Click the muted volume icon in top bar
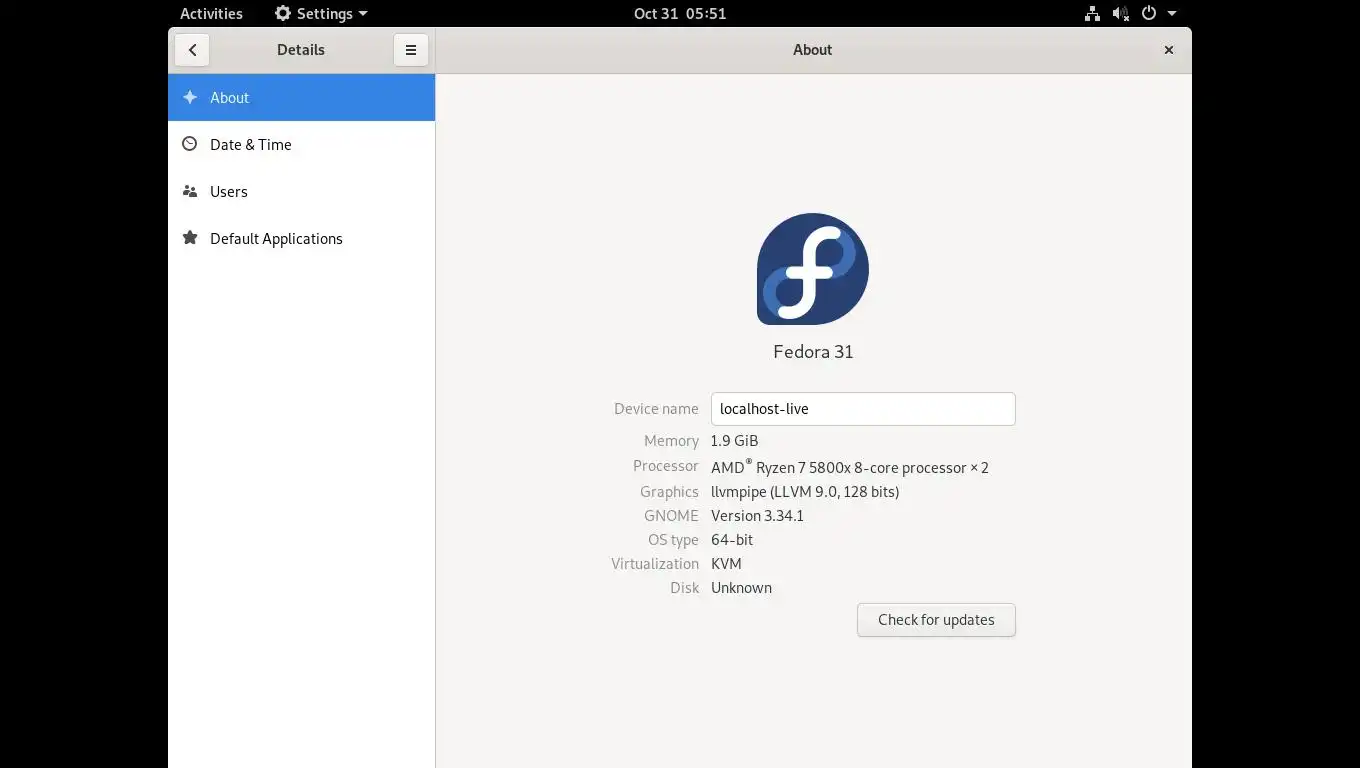1360x768 pixels. 1120,14
